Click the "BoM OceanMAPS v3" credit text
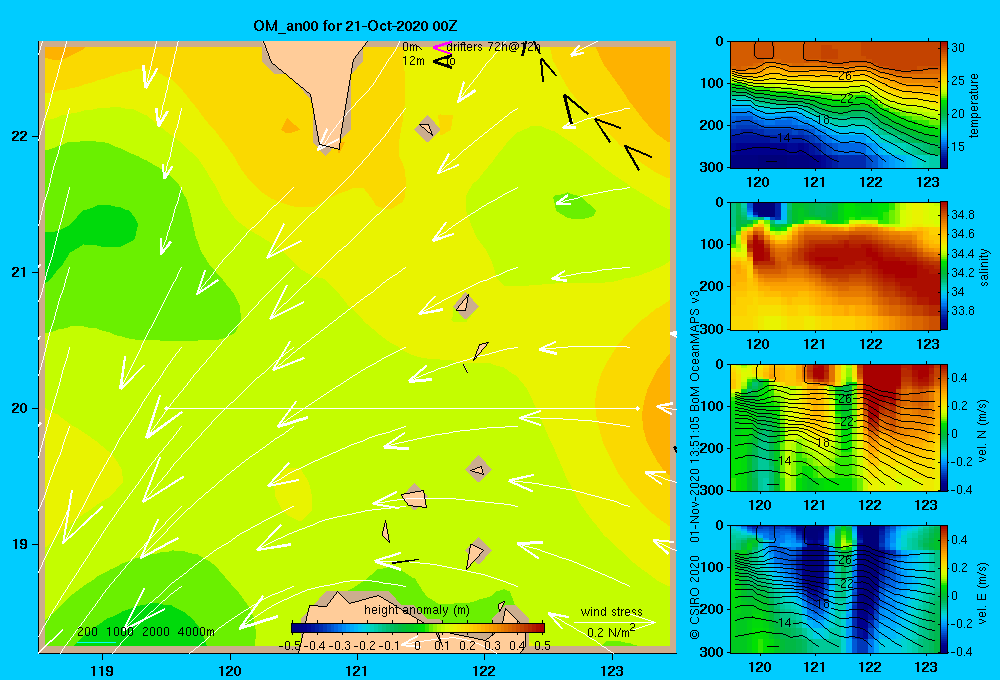 [x=695, y=348]
